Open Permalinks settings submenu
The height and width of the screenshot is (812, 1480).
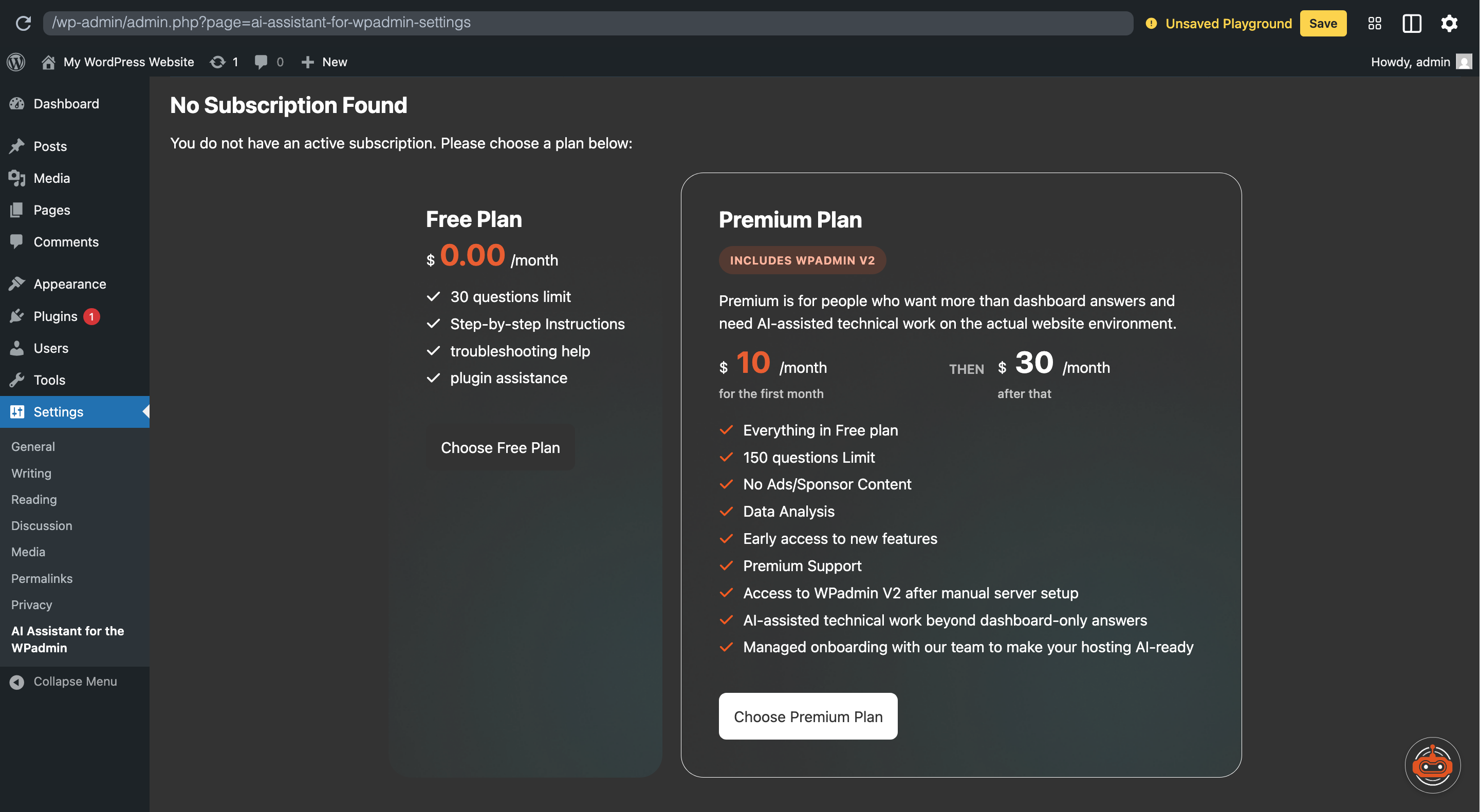click(42, 578)
